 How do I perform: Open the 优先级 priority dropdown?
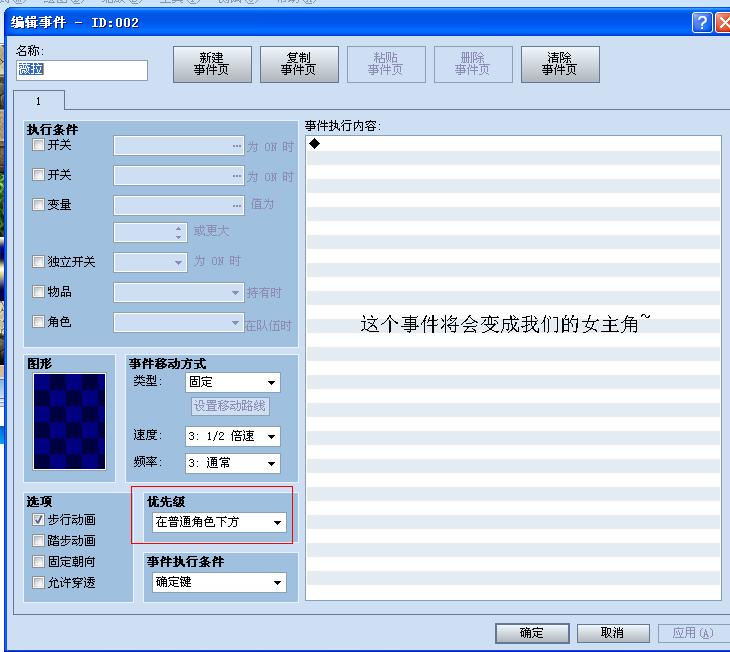pos(219,522)
